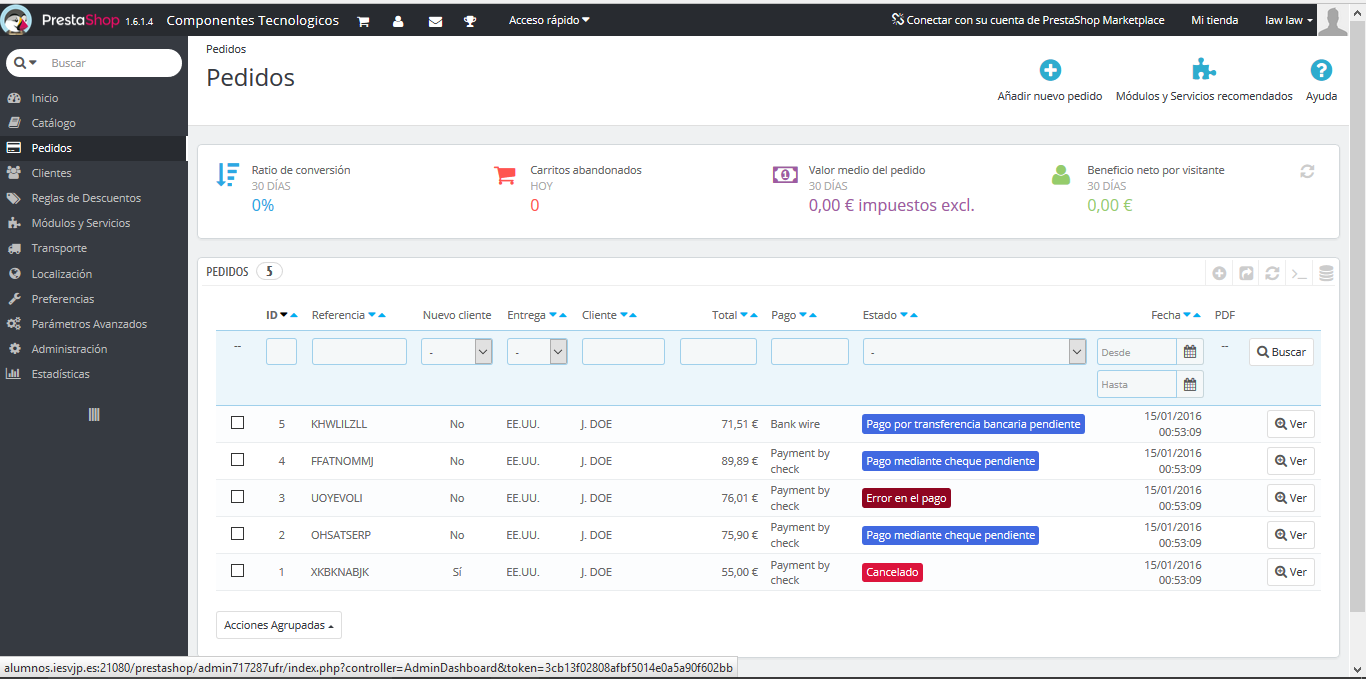The width and height of the screenshot is (1366, 679).
Task: Click the envelope messages icon in header
Action: pyautogui.click(x=435, y=21)
